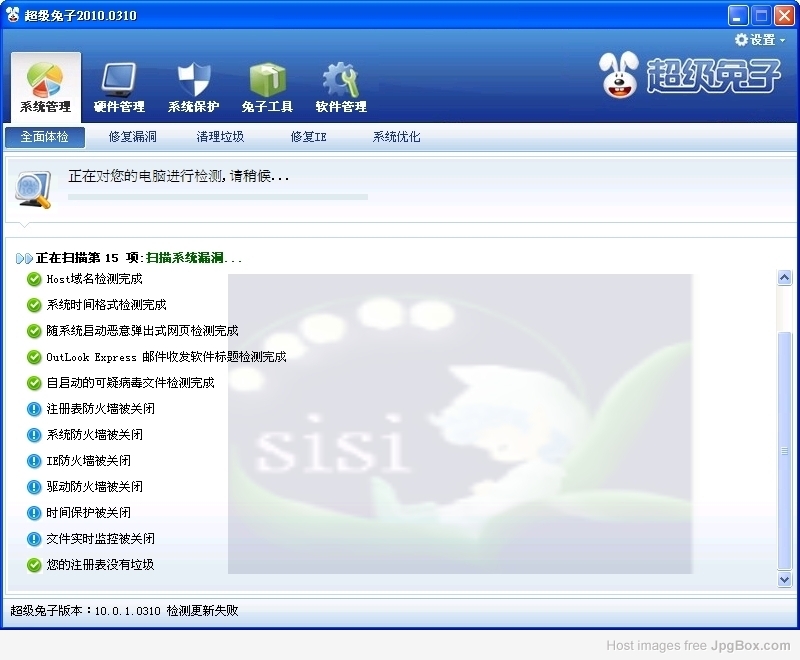Select the 修复IE tab
Viewport: 800px width, 660px height.
(x=308, y=137)
